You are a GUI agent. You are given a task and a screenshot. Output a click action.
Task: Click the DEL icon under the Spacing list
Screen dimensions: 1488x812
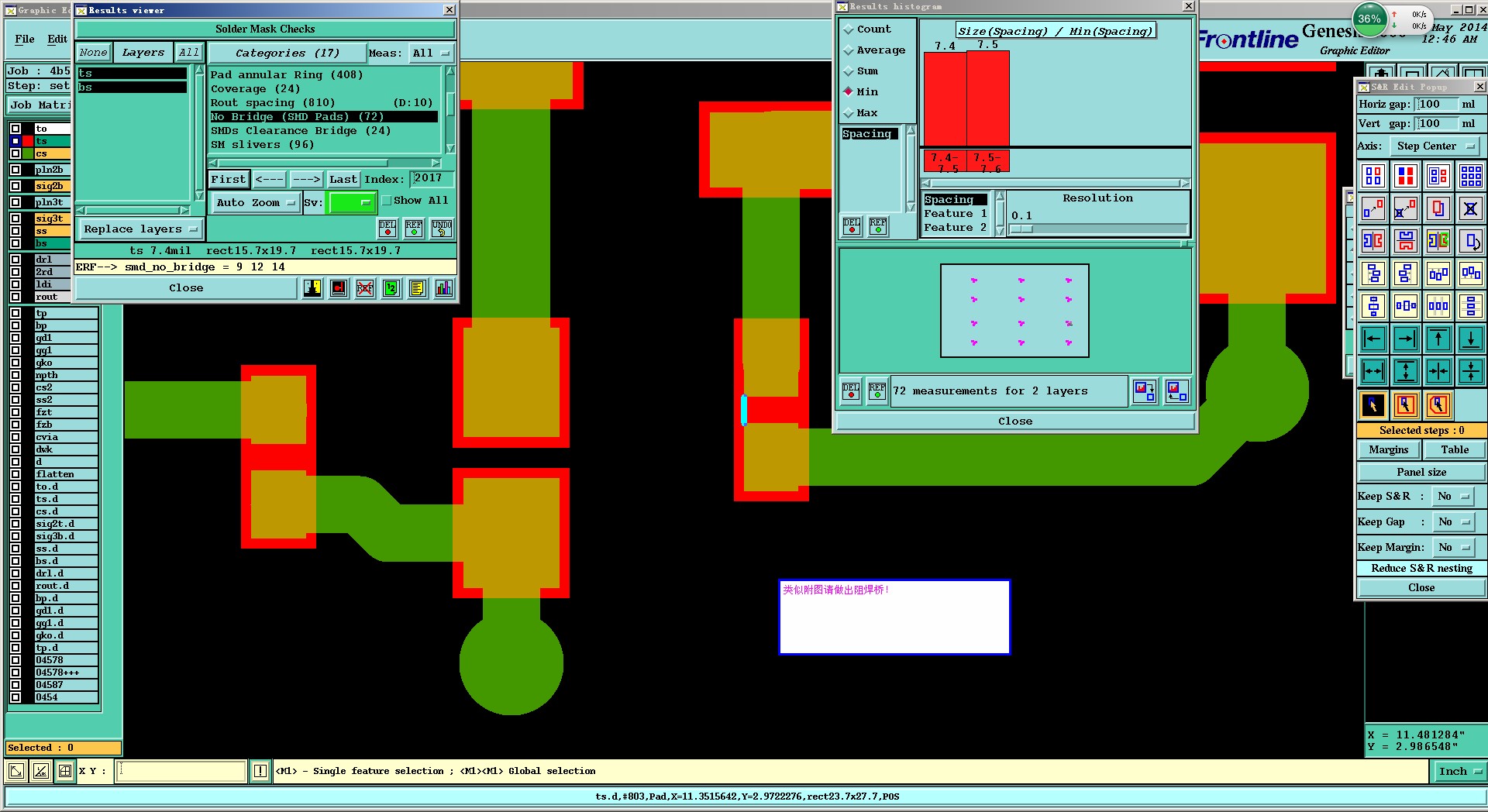tap(852, 225)
